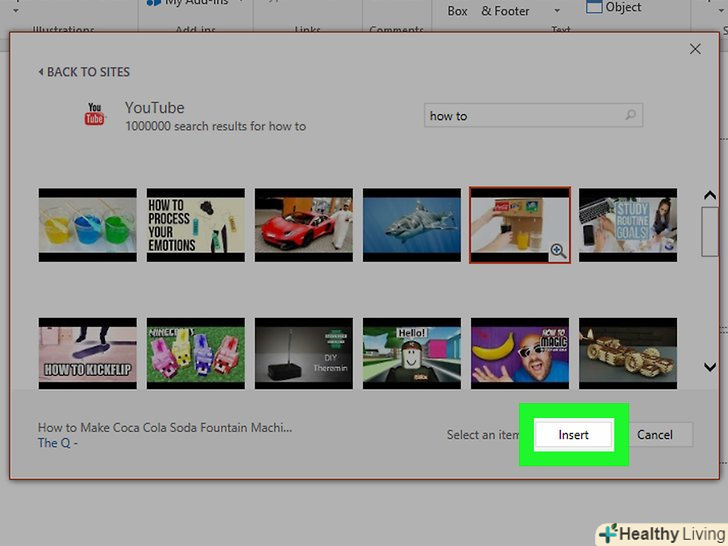Screen dimensions: 728x546
Task: Select the colored liquid glasses video thumbnail
Action: coord(87,225)
